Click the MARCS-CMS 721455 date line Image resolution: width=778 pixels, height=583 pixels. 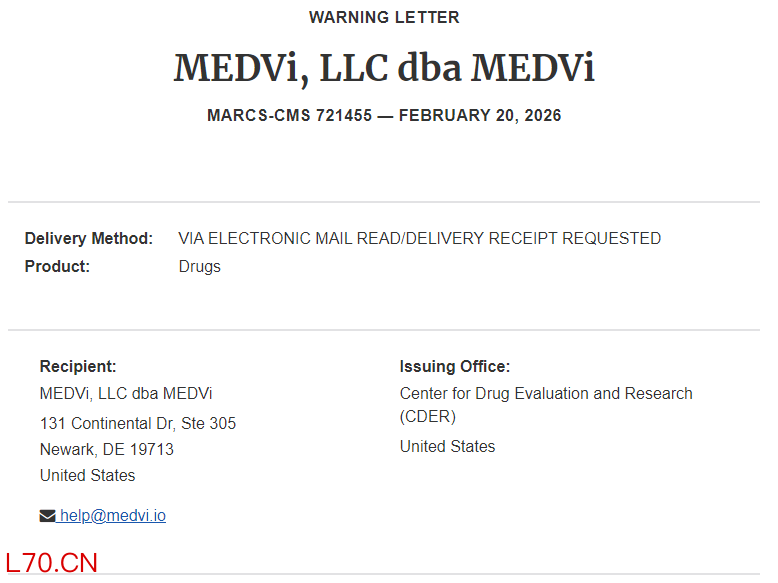point(384,115)
